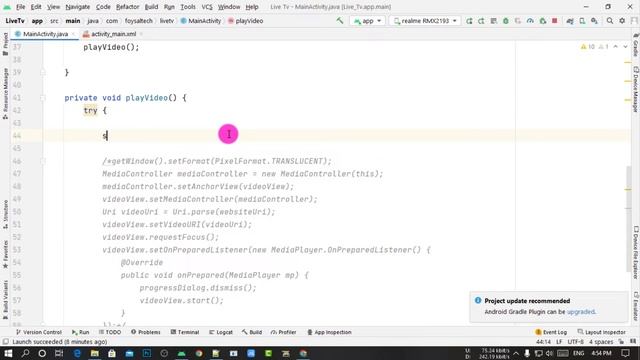Click the foysaltech breadcrumb
The image size is (640, 360).
[x=139, y=21]
